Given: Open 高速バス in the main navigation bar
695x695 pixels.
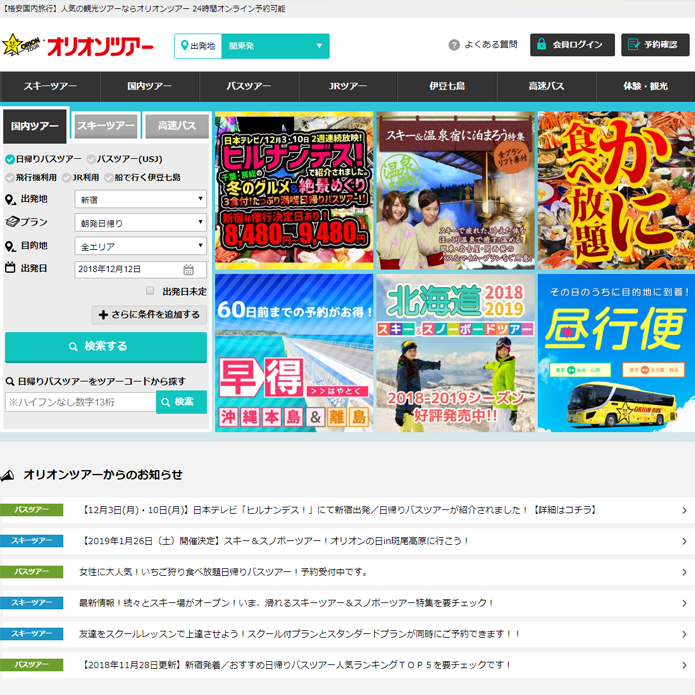Looking at the screenshot, I should [x=547, y=86].
